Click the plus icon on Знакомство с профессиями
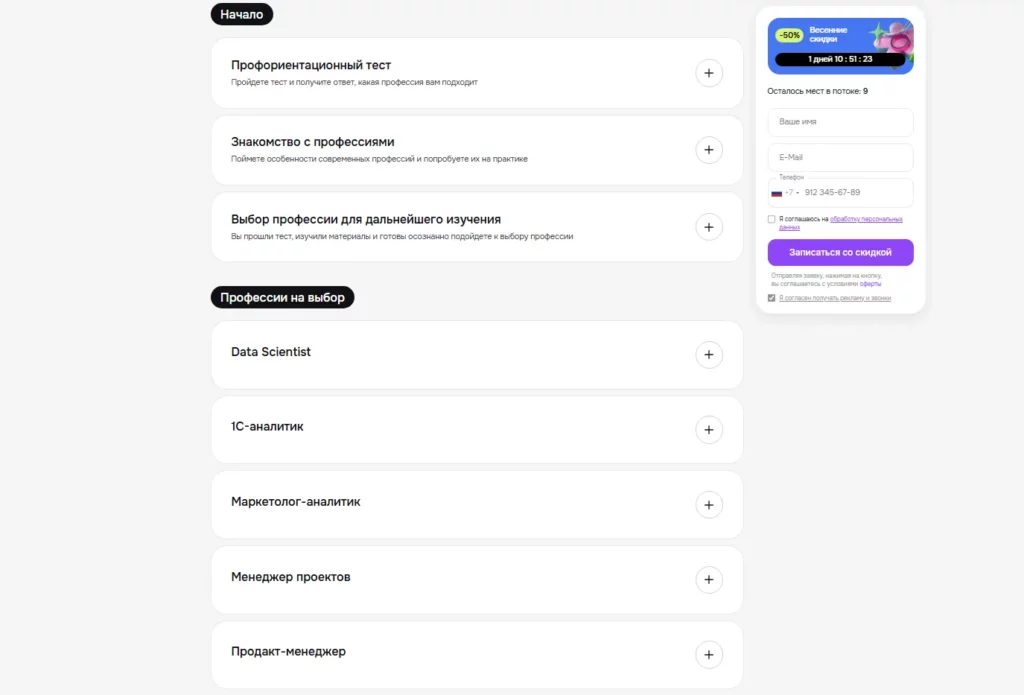This screenshot has height=695, width=1024. point(709,149)
